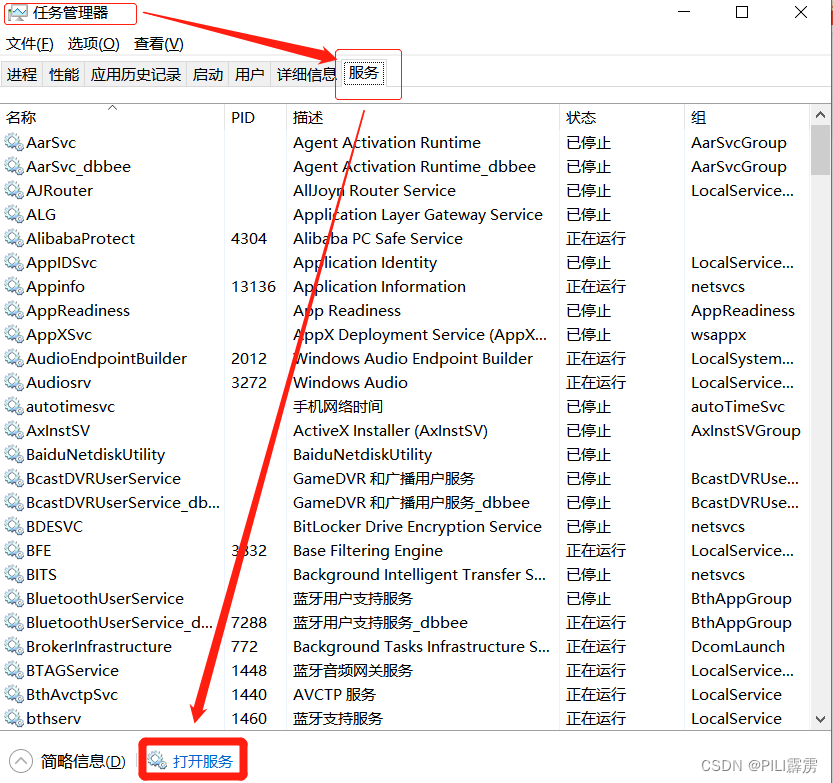
Task: Click the BluetoothUserService gear icon
Action: click(x=14, y=598)
